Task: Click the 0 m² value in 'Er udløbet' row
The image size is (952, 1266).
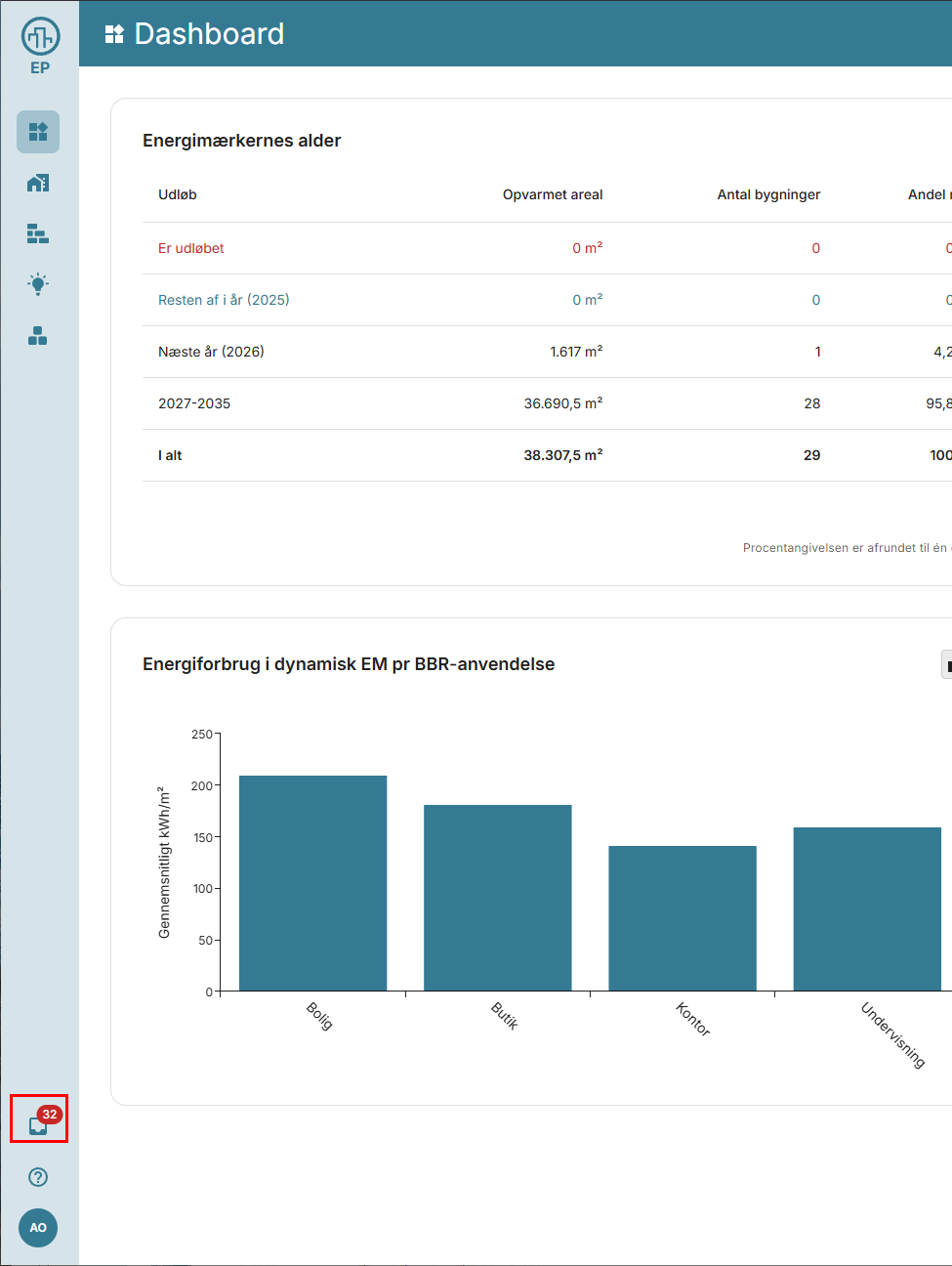Action: 588,248
